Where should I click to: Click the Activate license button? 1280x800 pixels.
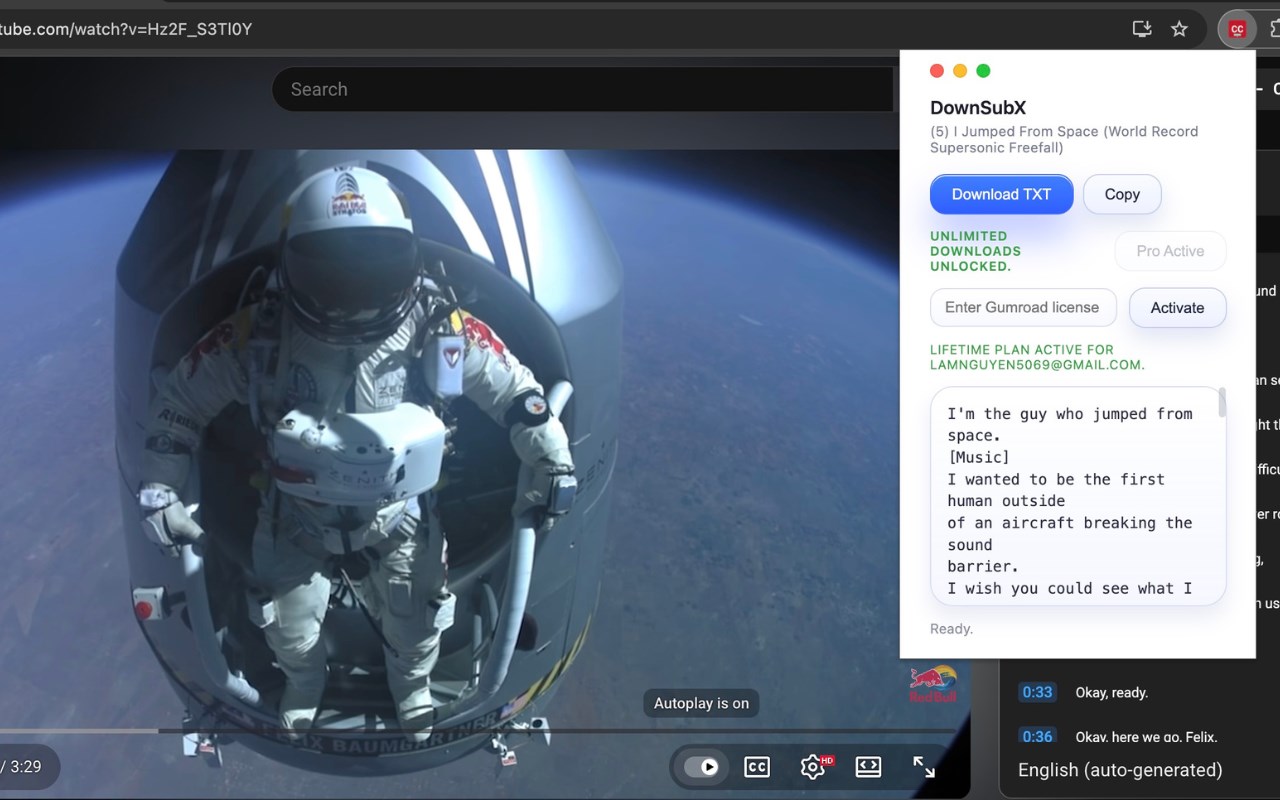[1177, 307]
